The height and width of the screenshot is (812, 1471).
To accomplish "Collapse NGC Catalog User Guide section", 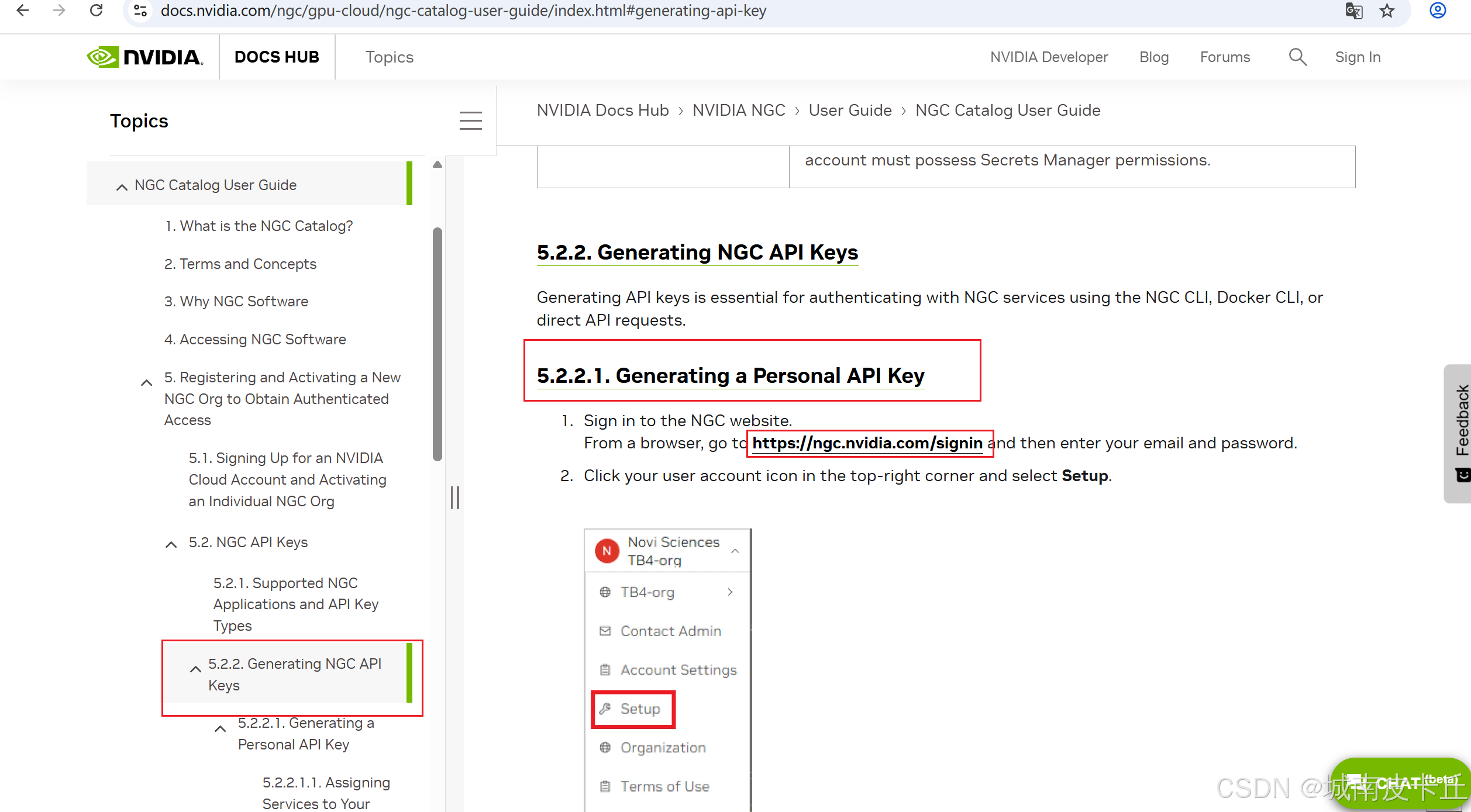I will click(122, 187).
